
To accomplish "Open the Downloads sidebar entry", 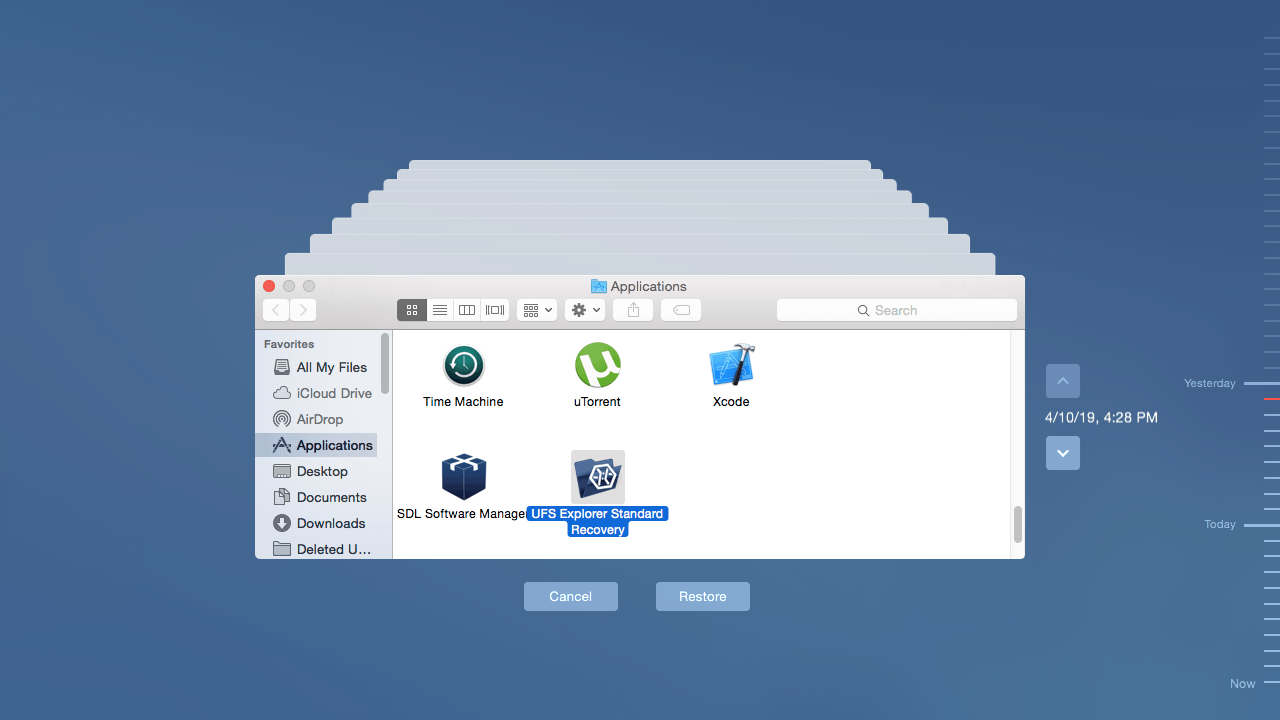I will 330,523.
